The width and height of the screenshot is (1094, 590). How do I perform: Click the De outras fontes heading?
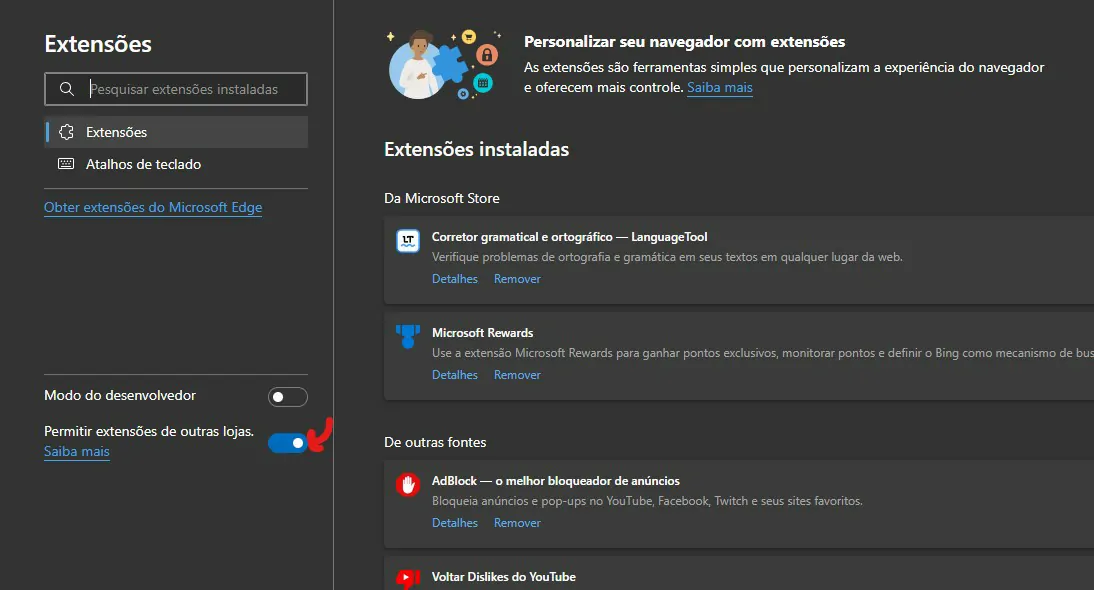click(435, 442)
